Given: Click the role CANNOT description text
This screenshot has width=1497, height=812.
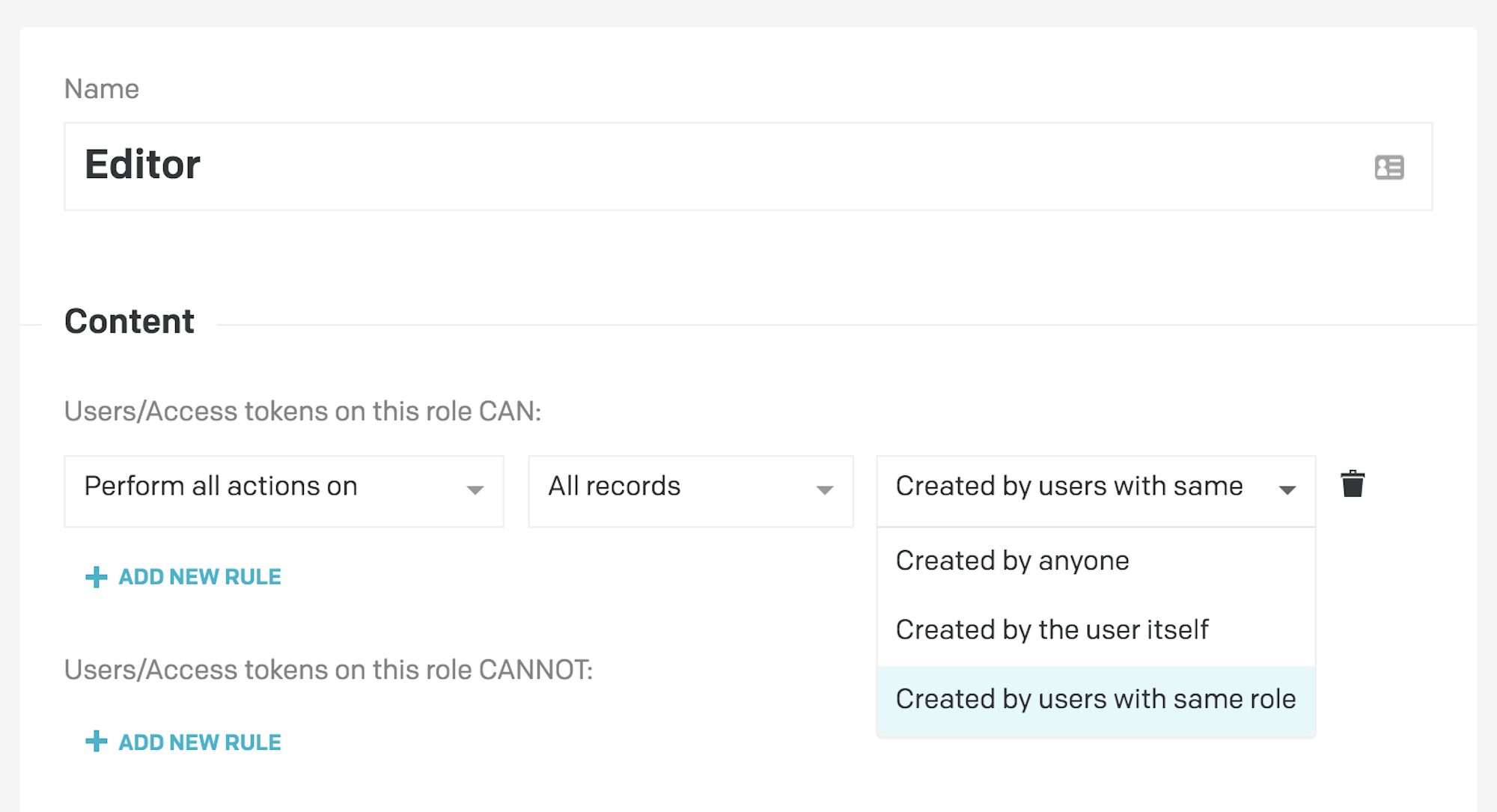Looking at the screenshot, I should coord(329,670).
